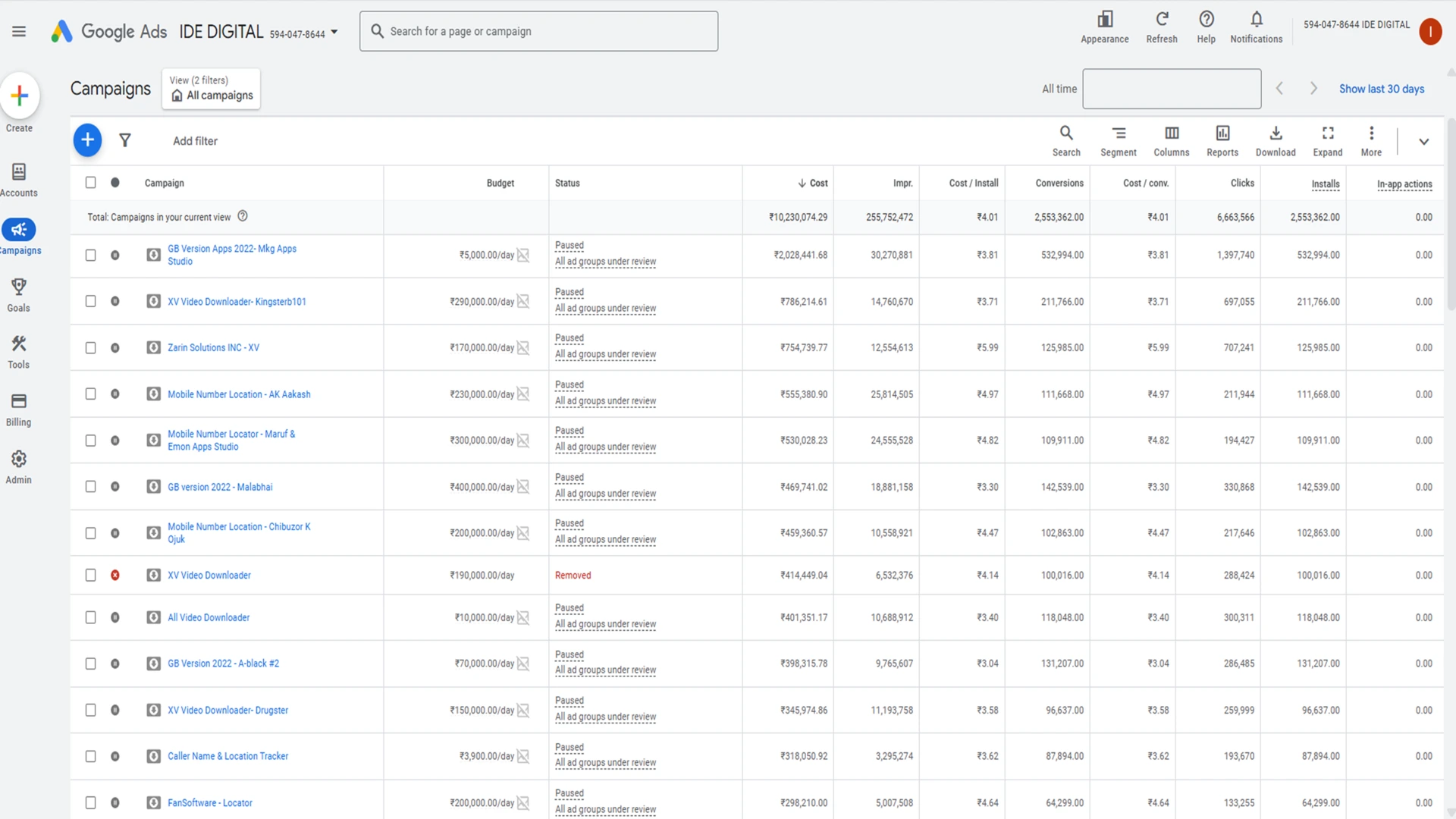Open the hamburger main menu
Viewport: 1456px width, 819px height.
pos(19,31)
